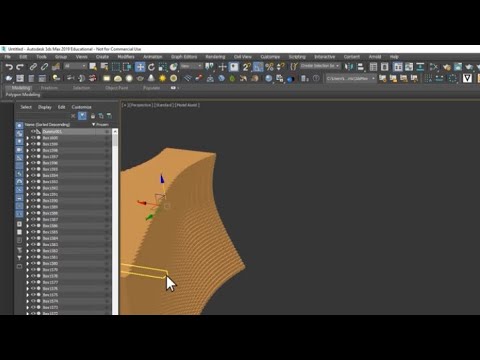This screenshot has height=360, width=480.
Task: Click the Toggle Scene Explorer grid icon
Action: (373, 67)
